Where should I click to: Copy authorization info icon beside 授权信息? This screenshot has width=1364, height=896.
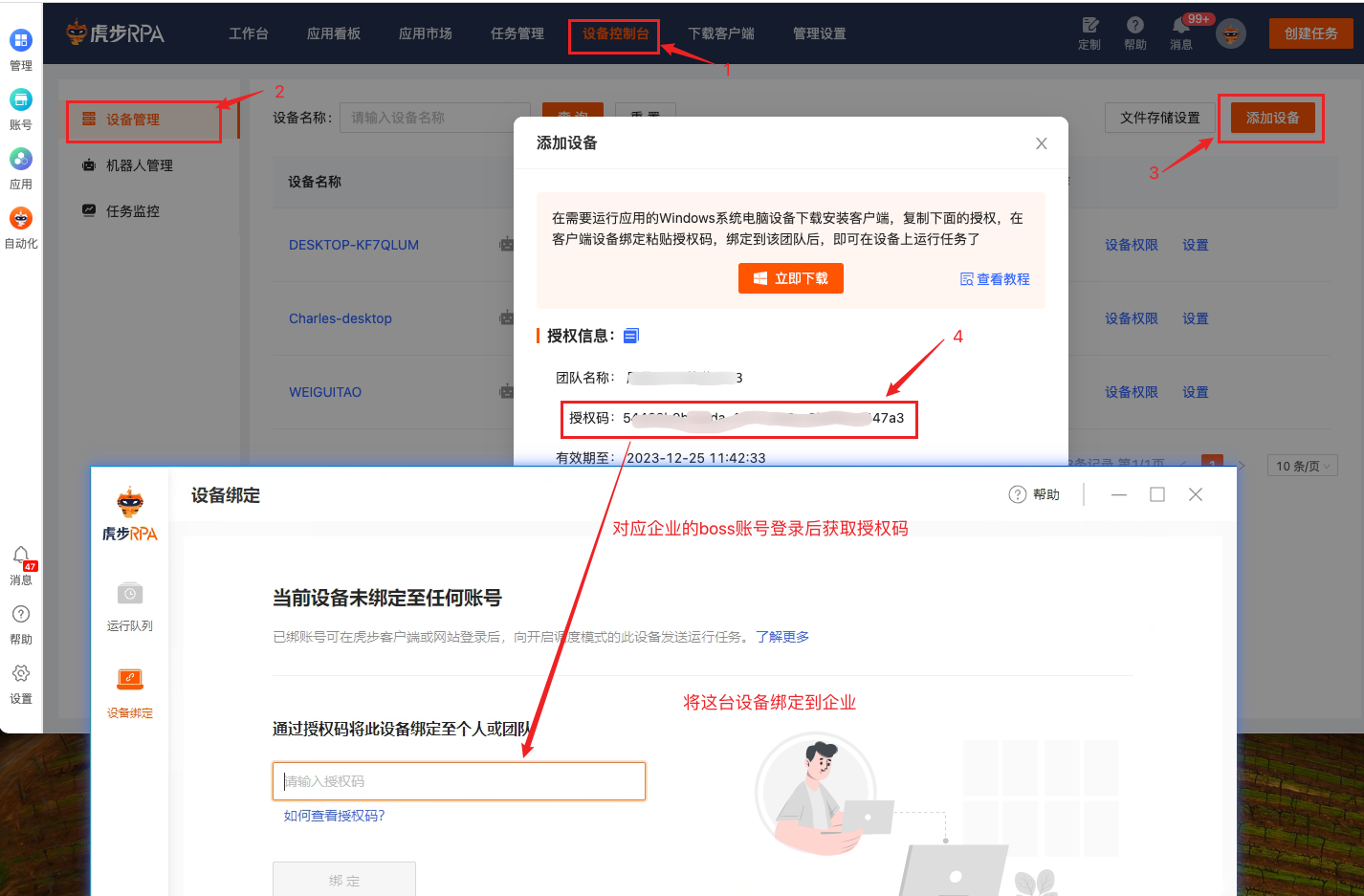(631, 336)
